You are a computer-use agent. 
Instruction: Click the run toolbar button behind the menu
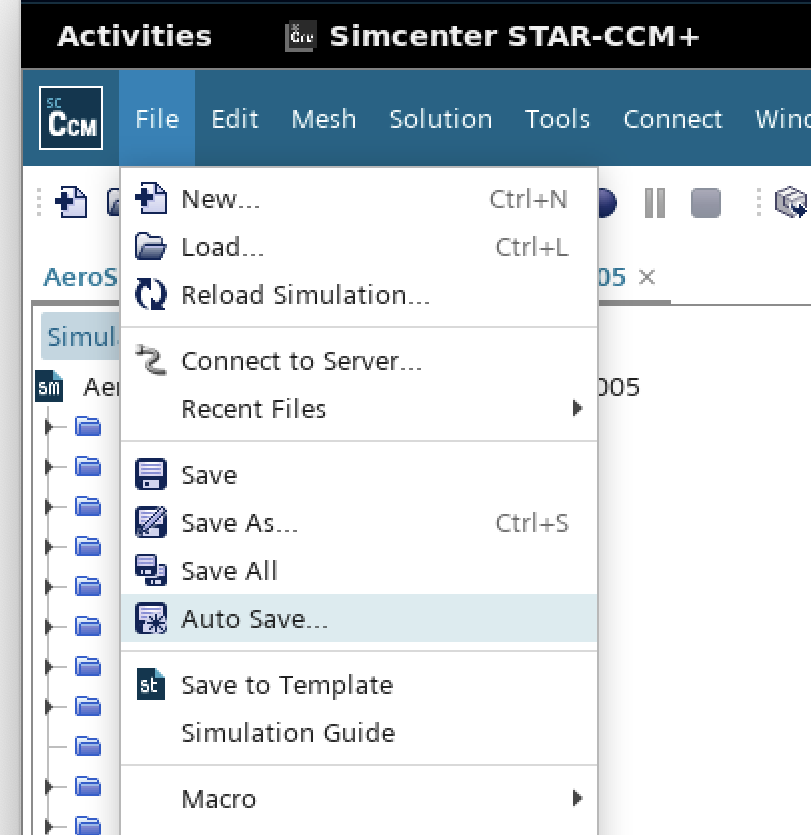pos(608,203)
